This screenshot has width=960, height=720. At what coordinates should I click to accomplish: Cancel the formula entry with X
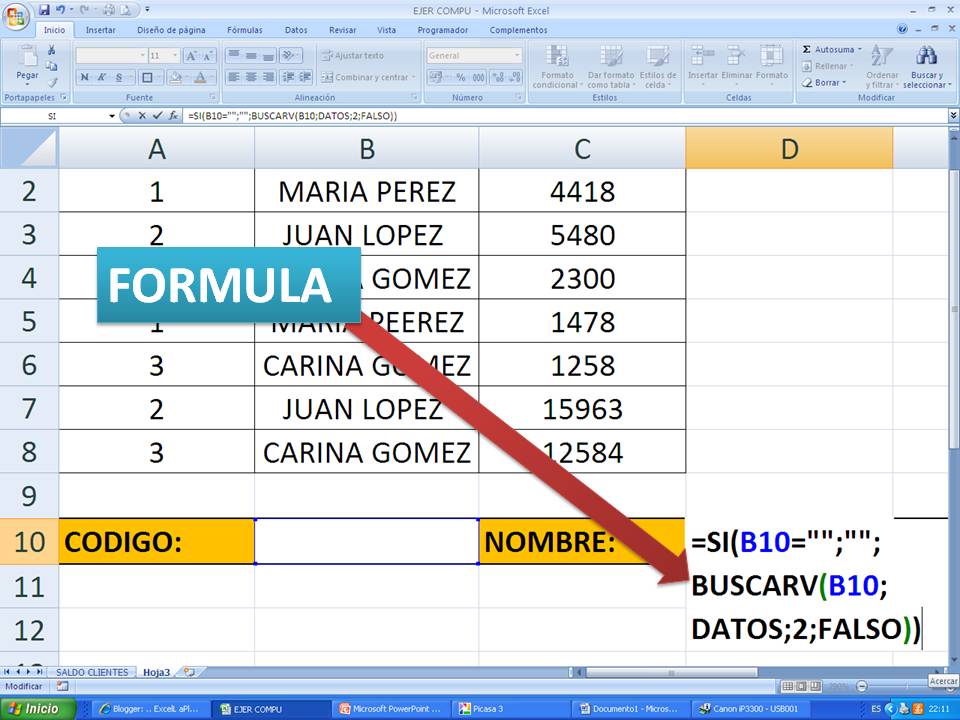click(x=142, y=115)
